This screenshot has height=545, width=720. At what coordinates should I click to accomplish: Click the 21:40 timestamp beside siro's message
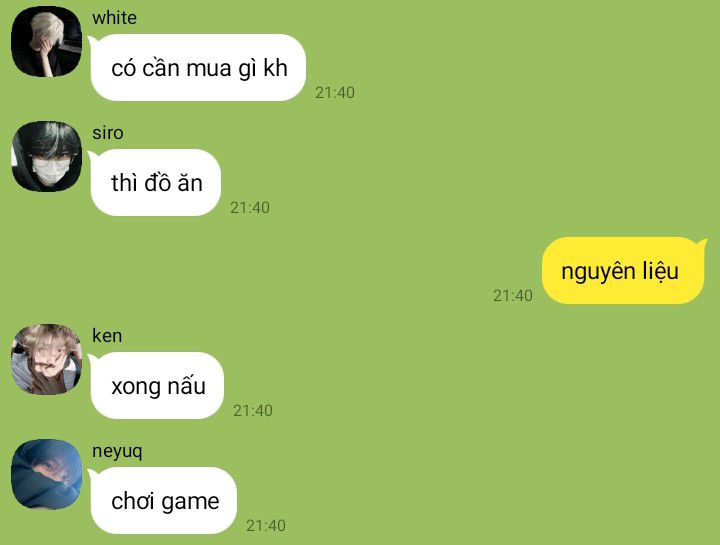[250, 208]
